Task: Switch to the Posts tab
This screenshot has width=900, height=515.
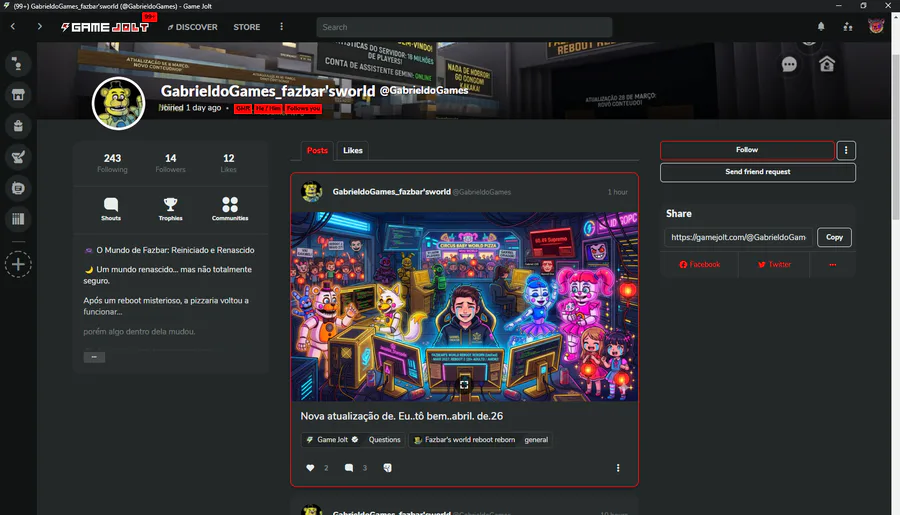Action: [317, 150]
